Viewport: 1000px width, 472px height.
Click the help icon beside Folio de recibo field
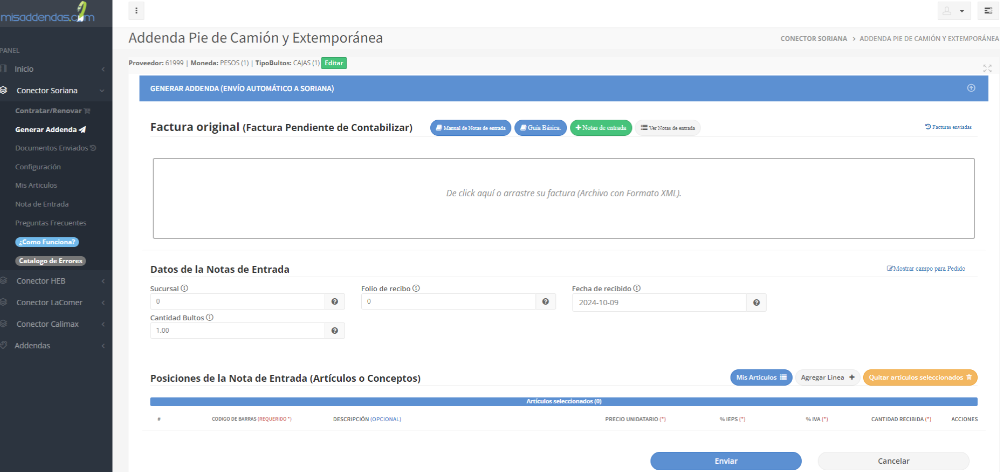546,302
